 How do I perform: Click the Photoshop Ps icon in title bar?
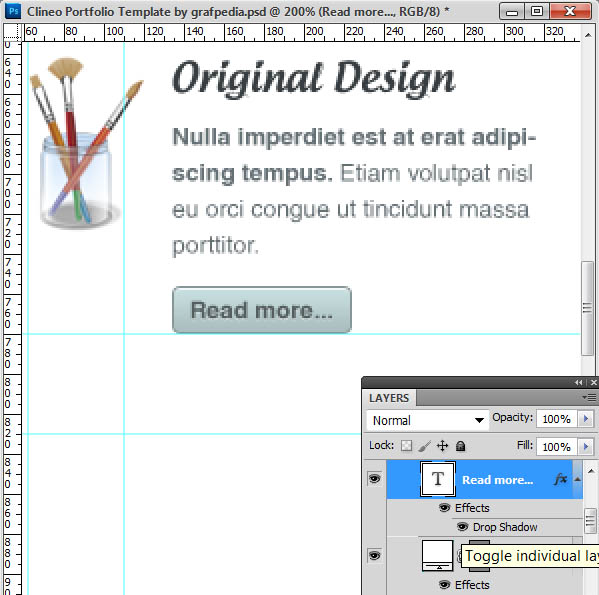coord(13,11)
